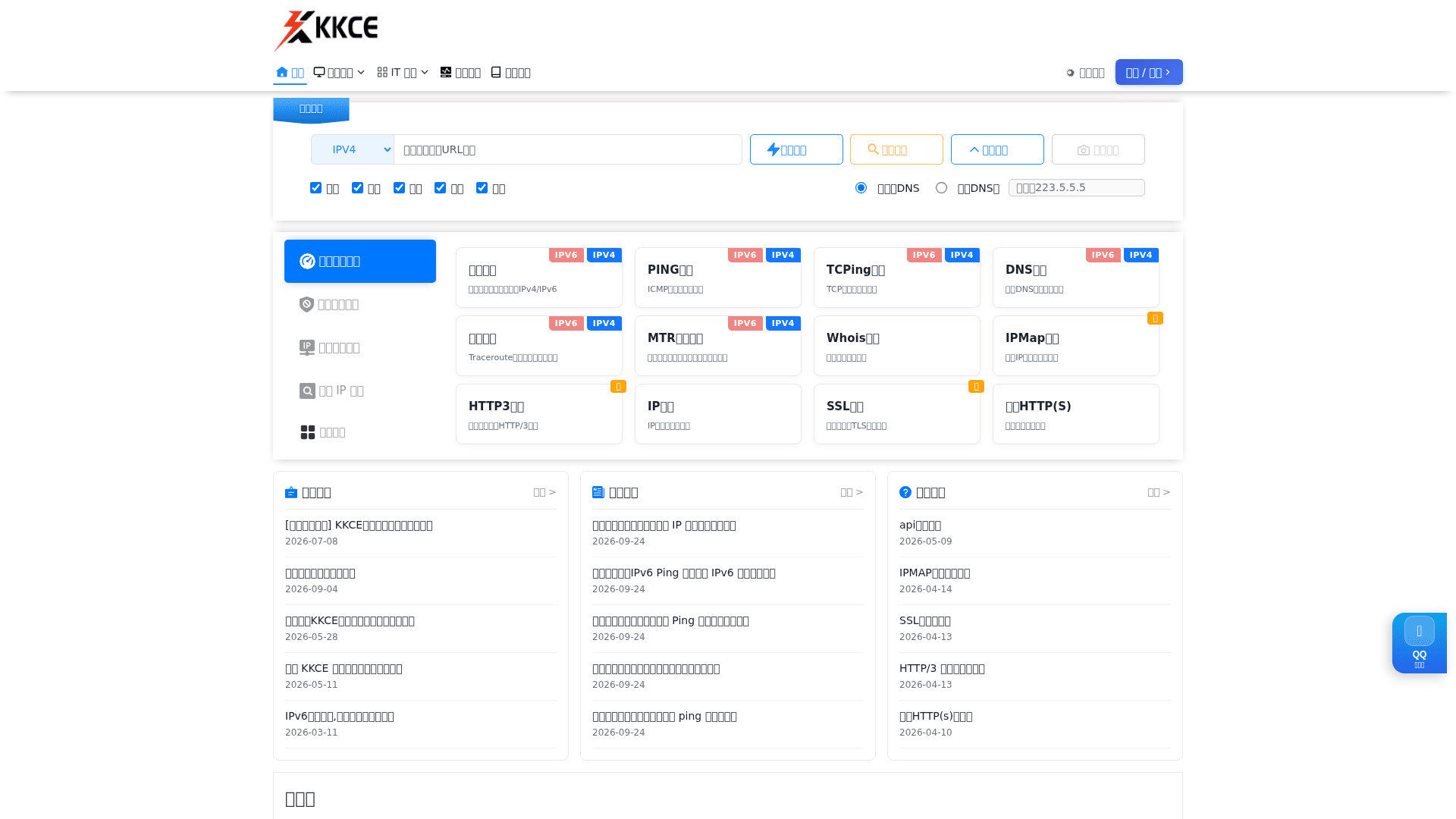Open the QQ floating contact widget
This screenshot has width=1456, height=819.
(1420, 643)
